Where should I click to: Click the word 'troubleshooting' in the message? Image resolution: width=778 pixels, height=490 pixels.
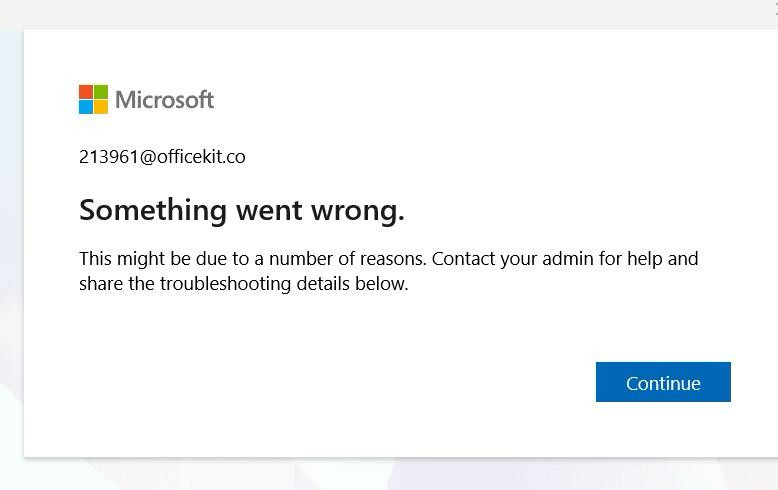(x=225, y=284)
